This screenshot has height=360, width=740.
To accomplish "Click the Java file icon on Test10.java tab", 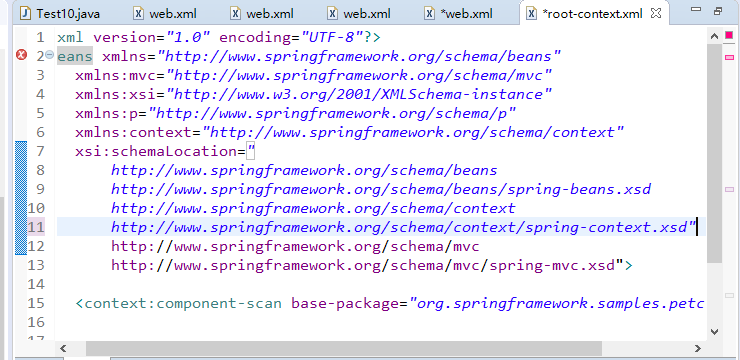I will click(x=26, y=13).
